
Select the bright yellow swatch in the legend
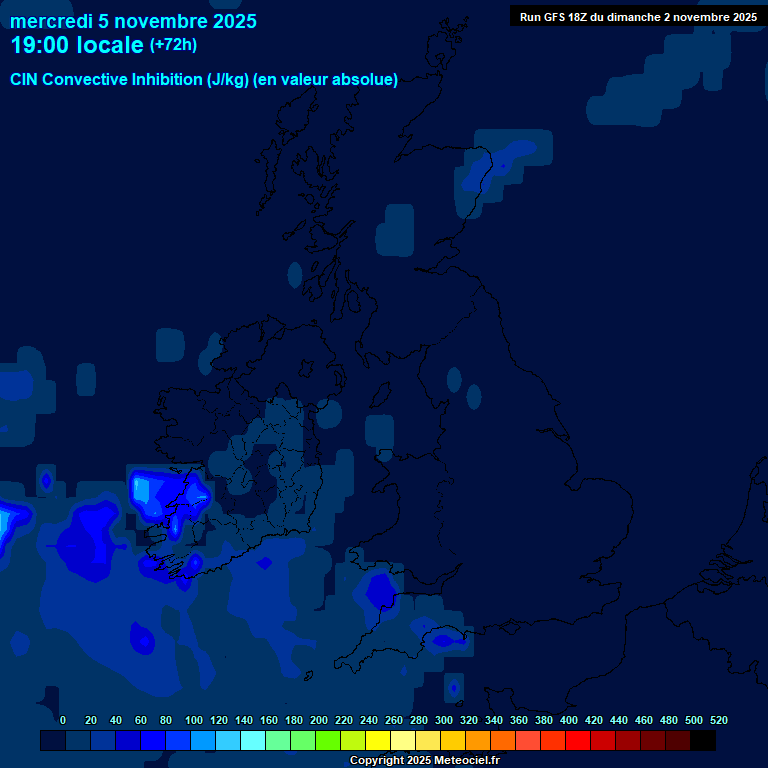378,741
